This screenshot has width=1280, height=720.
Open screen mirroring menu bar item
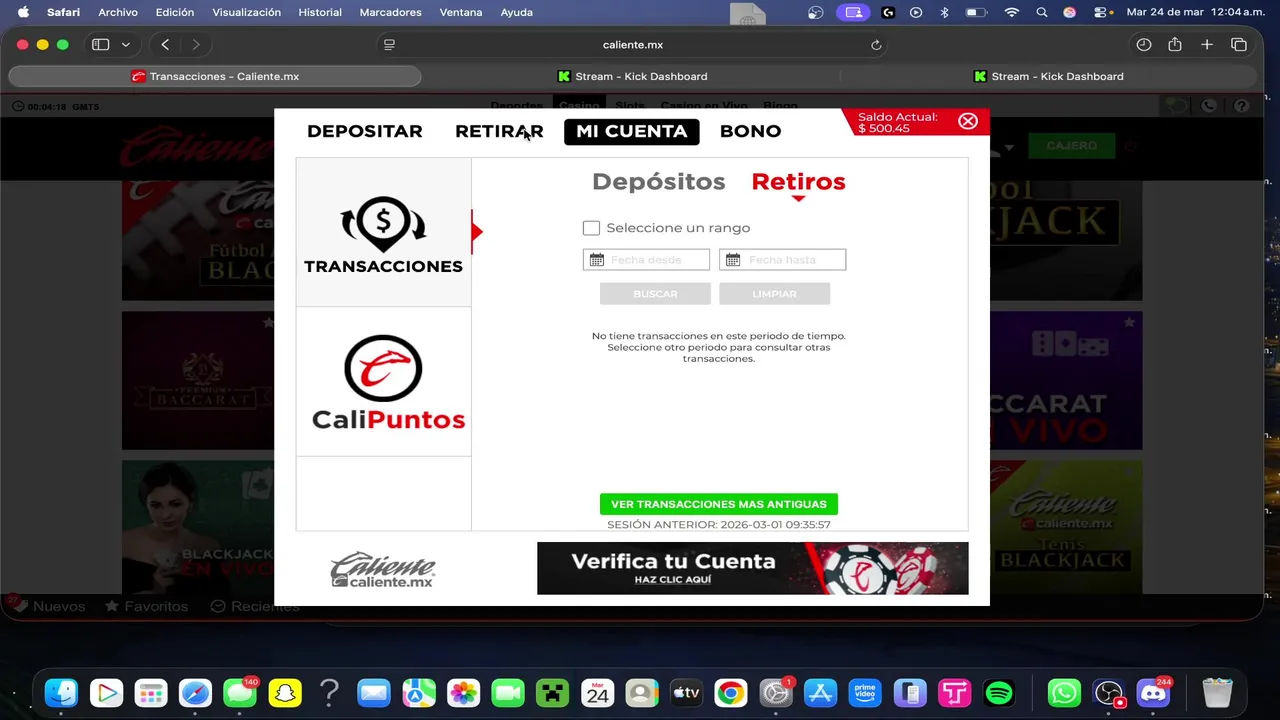click(x=853, y=12)
